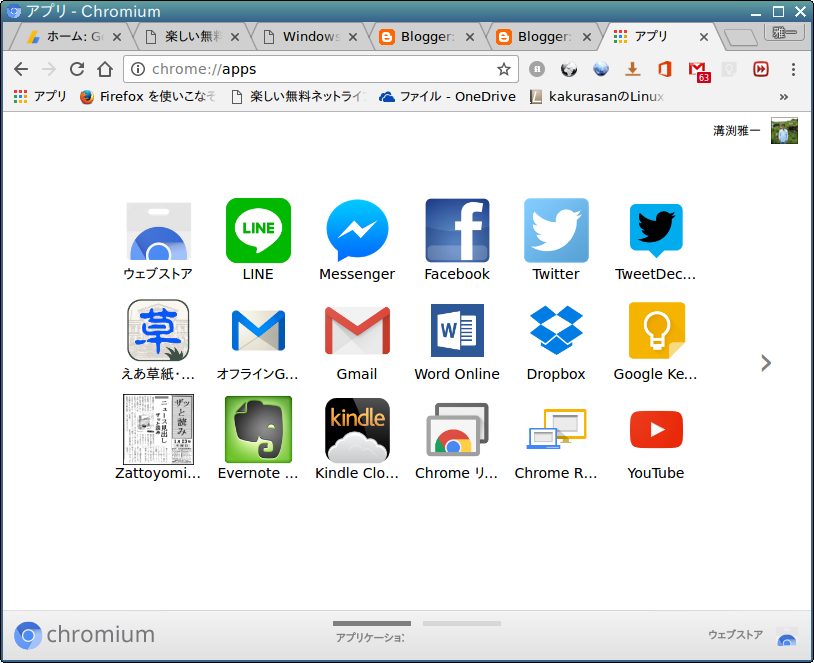
Task: Go to next apps page arrow
Action: 766,363
